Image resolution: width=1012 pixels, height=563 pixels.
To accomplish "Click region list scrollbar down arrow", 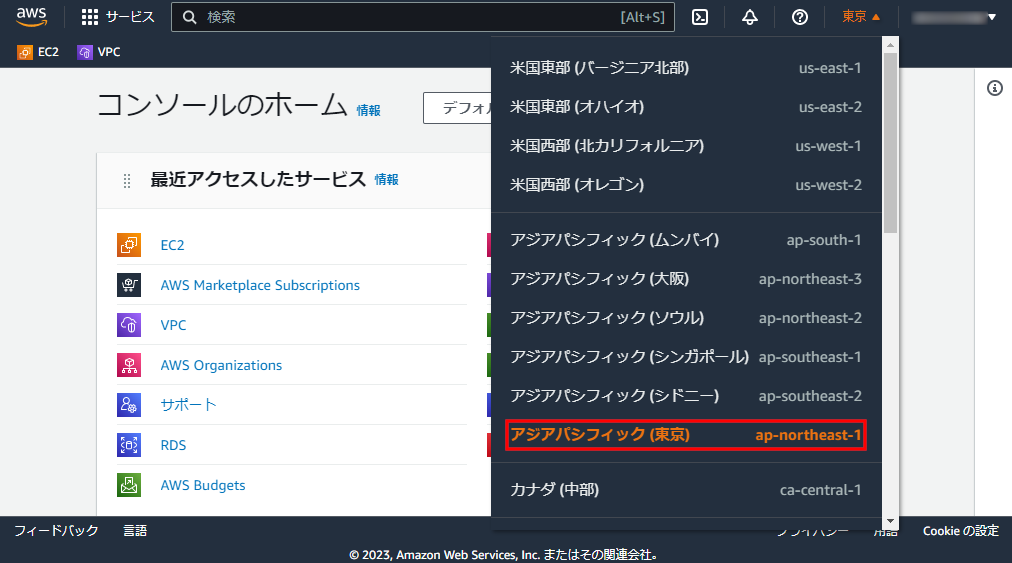I will [x=891, y=521].
